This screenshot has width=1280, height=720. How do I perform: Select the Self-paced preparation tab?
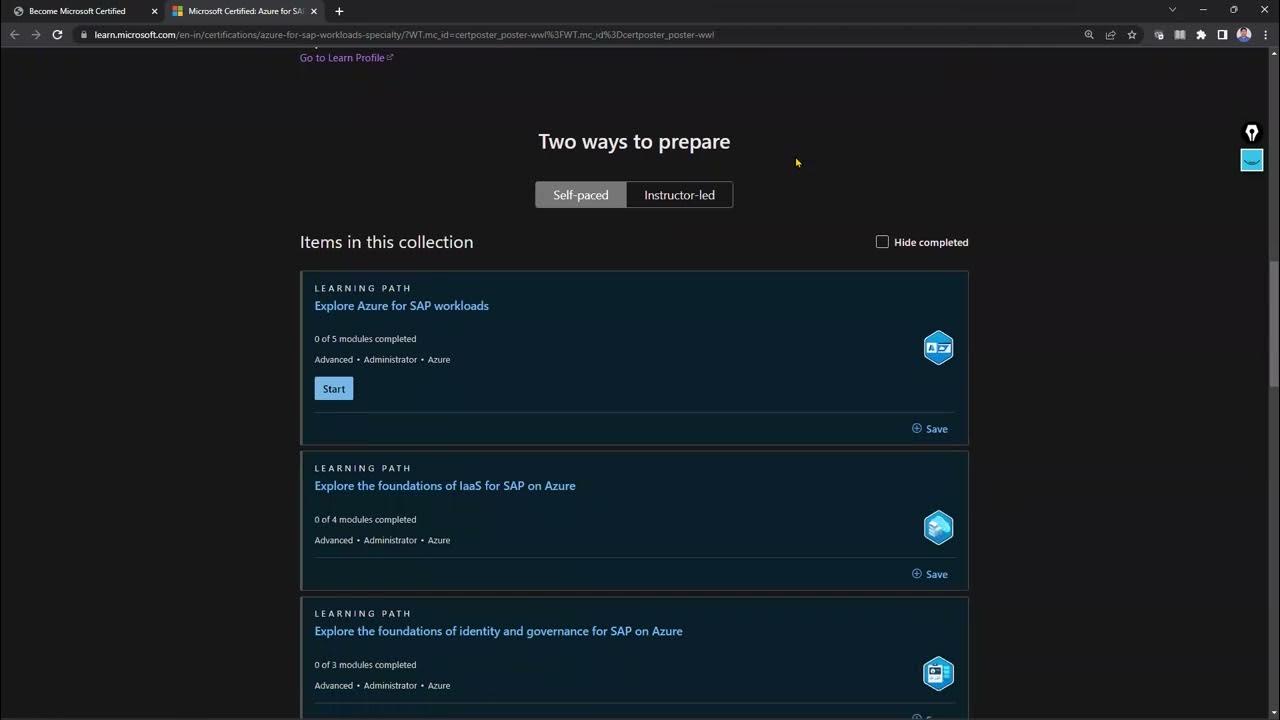[581, 195]
